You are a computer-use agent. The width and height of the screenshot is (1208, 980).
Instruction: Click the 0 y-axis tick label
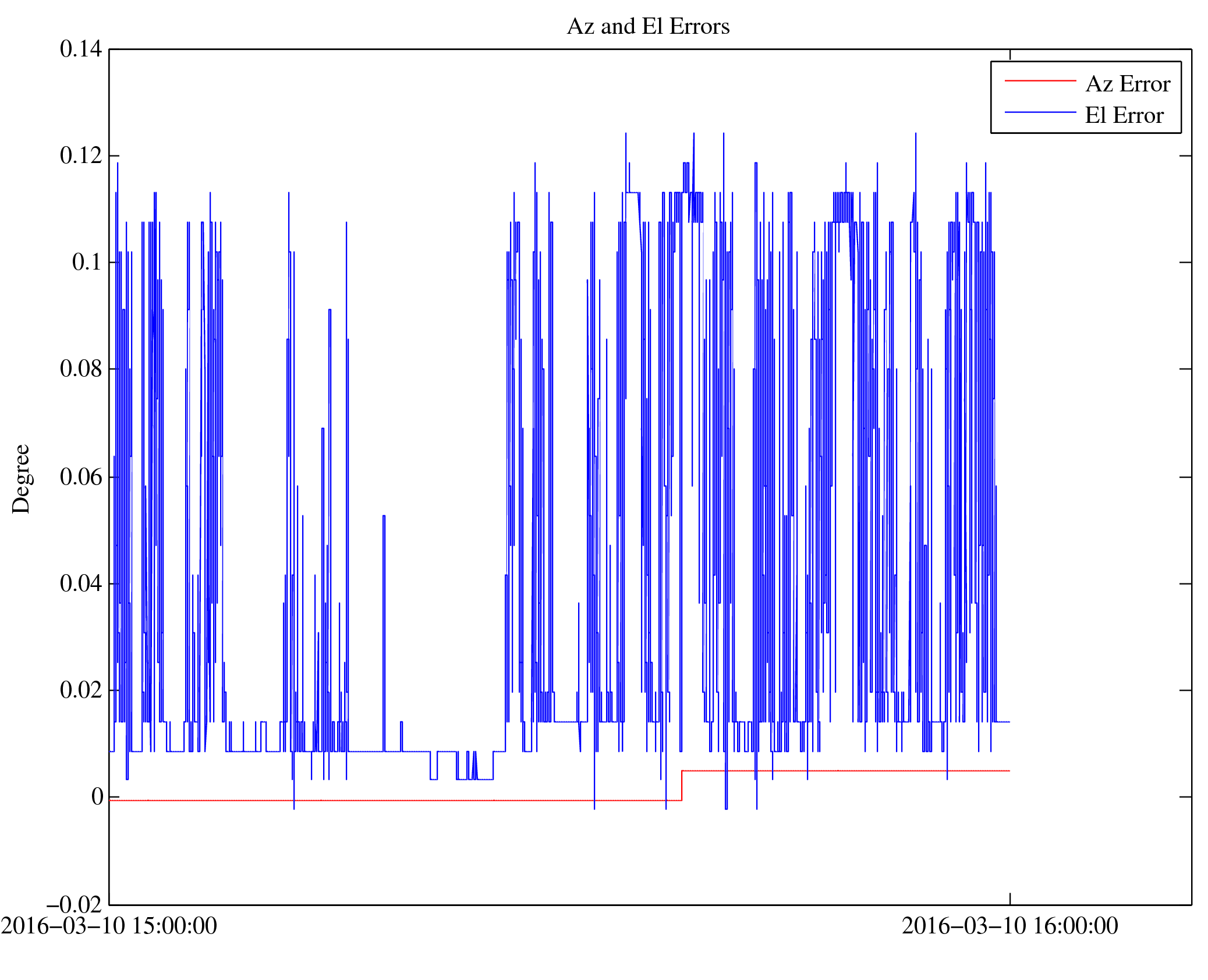coord(97,797)
